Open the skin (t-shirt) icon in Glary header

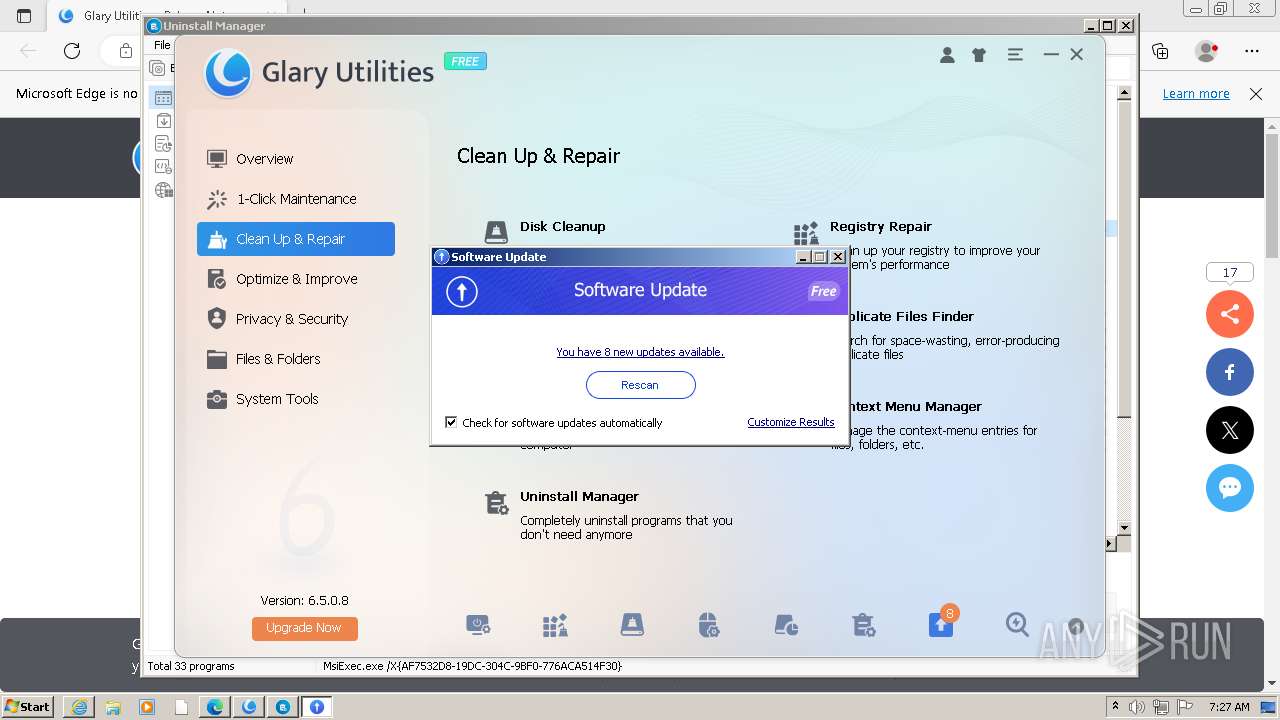[x=979, y=55]
